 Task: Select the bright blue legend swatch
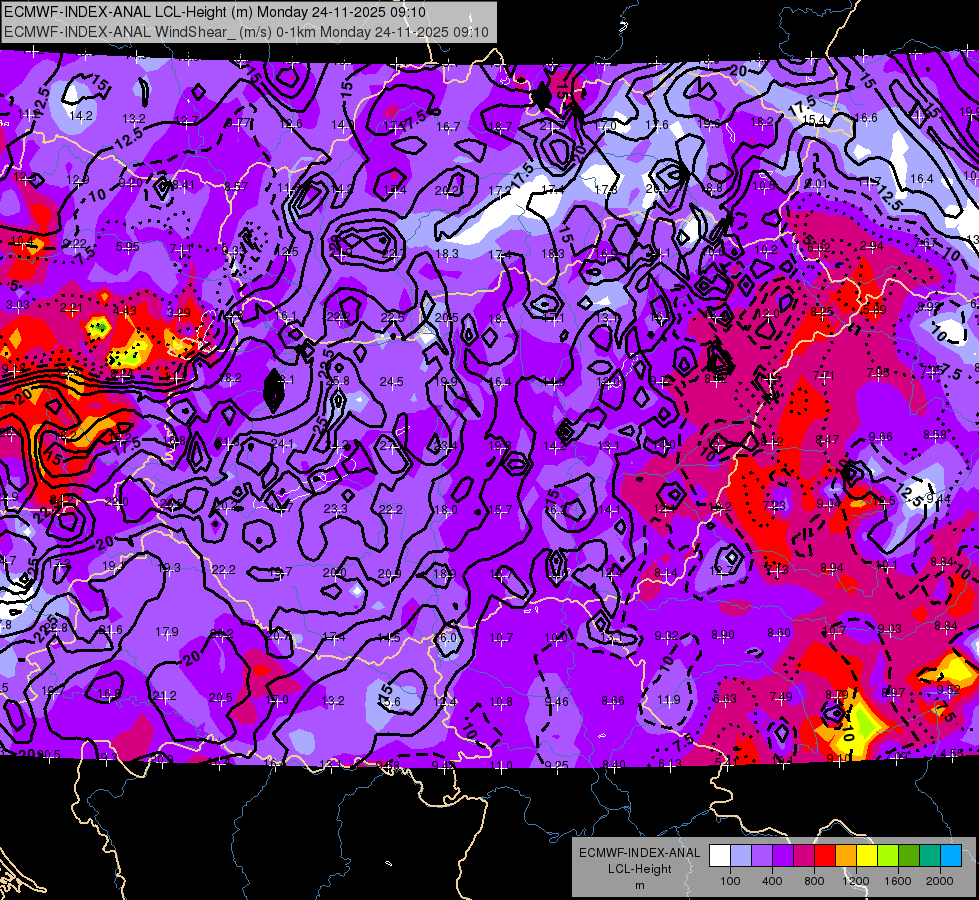[951, 856]
